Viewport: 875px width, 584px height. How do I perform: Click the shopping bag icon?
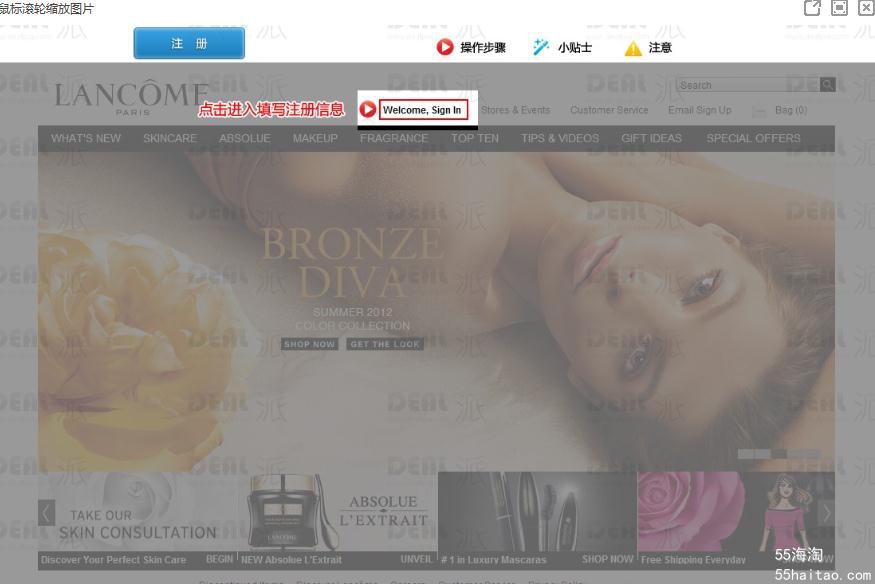coord(759,111)
